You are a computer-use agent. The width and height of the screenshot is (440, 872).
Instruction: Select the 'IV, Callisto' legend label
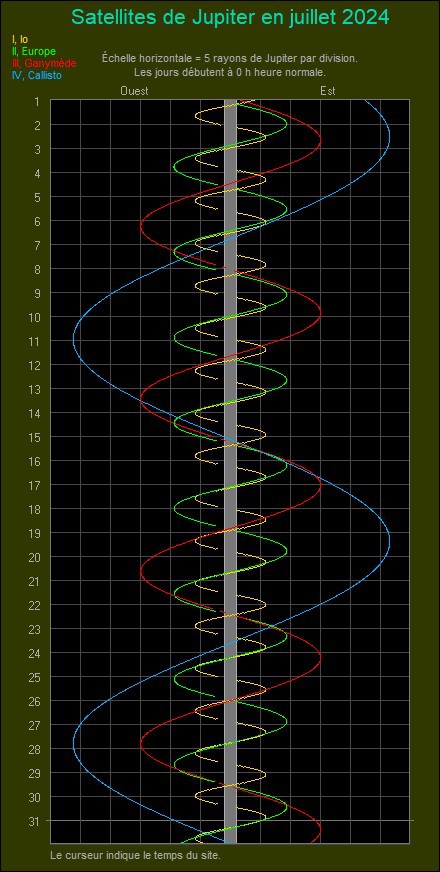36,76
